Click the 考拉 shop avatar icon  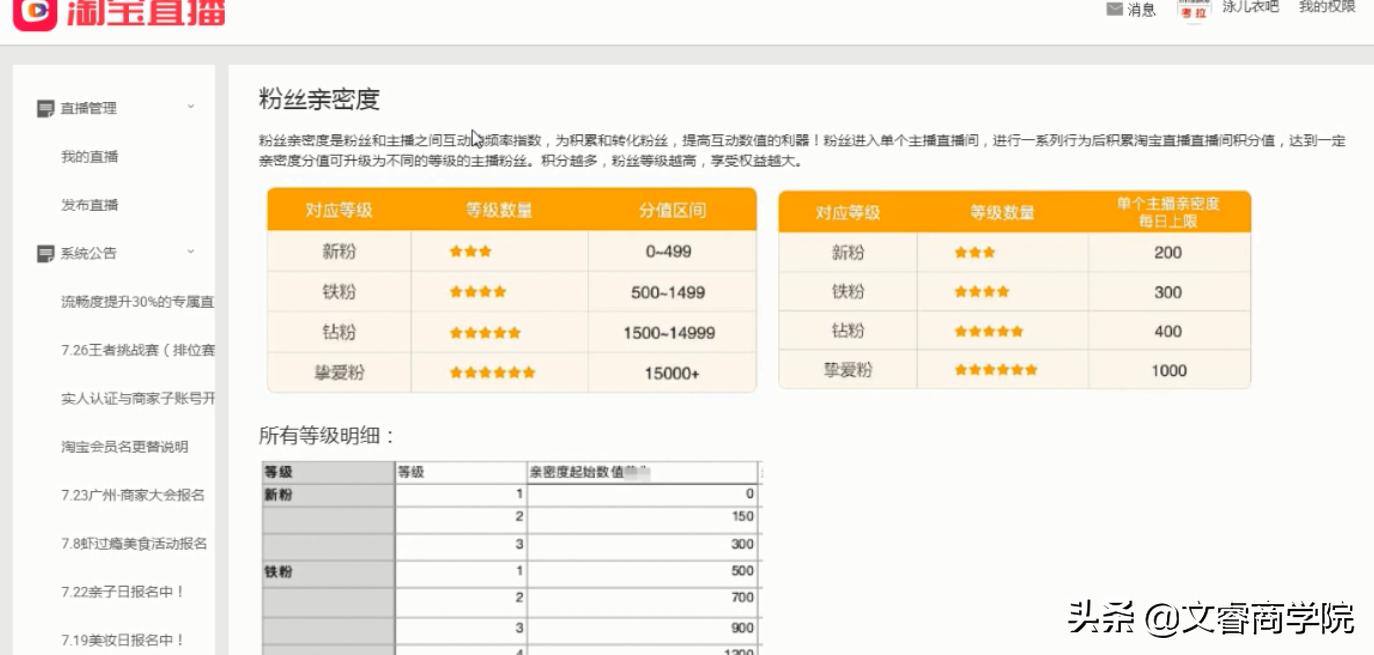1192,13
